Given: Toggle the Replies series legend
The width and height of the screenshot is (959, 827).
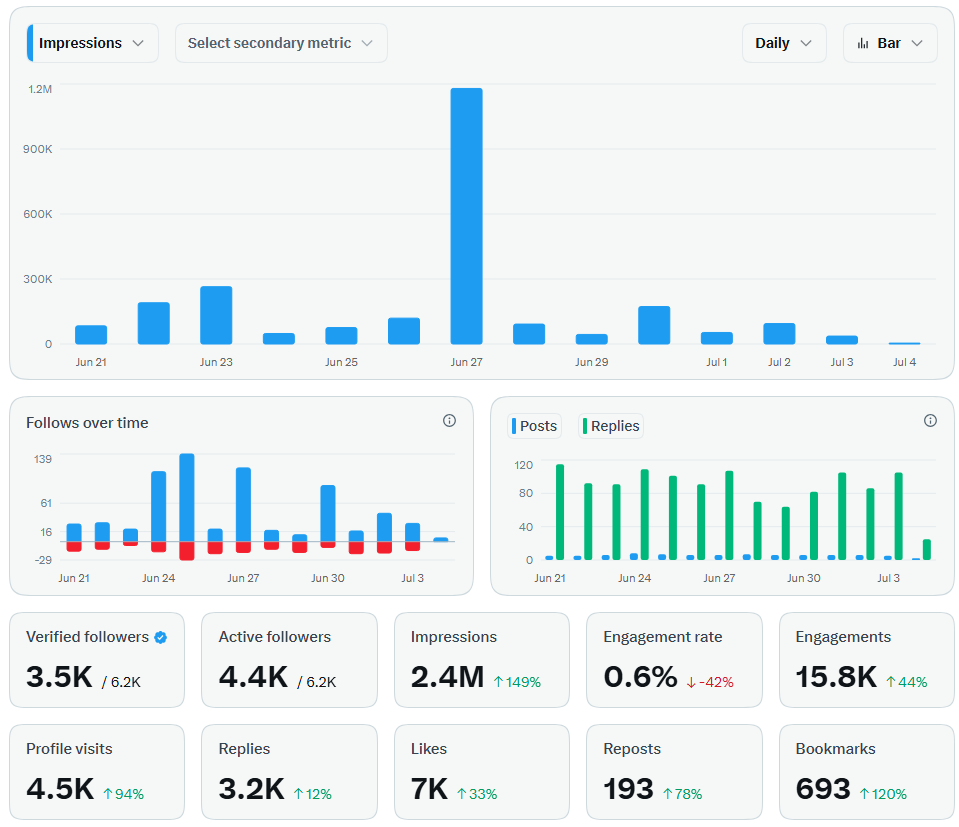Looking at the screenshot, I should click(611, 426).
